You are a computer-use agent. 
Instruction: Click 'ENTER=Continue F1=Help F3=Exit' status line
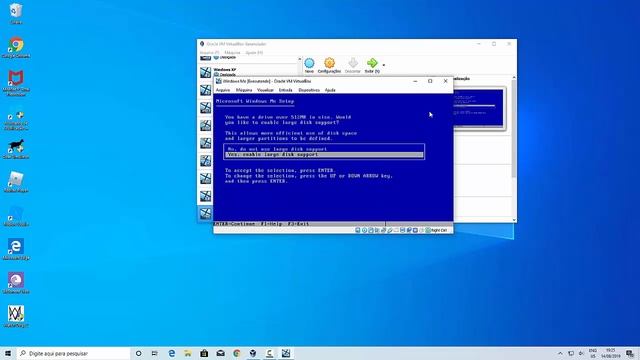tap(262, 224)
